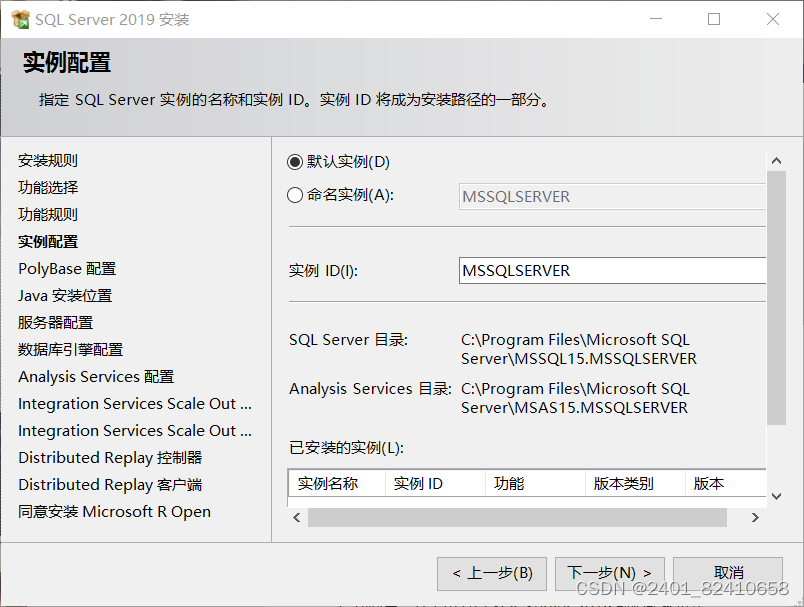This screenshot has height=607, width=804.
Task: Click the Analysis Services 配置 step
Action: tap(96, 377)
